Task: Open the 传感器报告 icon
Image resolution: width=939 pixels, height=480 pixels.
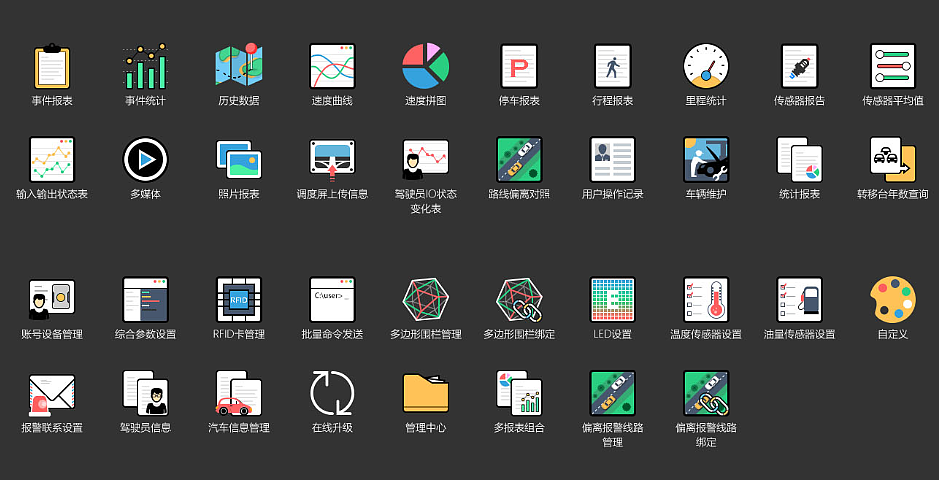Action: pos(799,66)
